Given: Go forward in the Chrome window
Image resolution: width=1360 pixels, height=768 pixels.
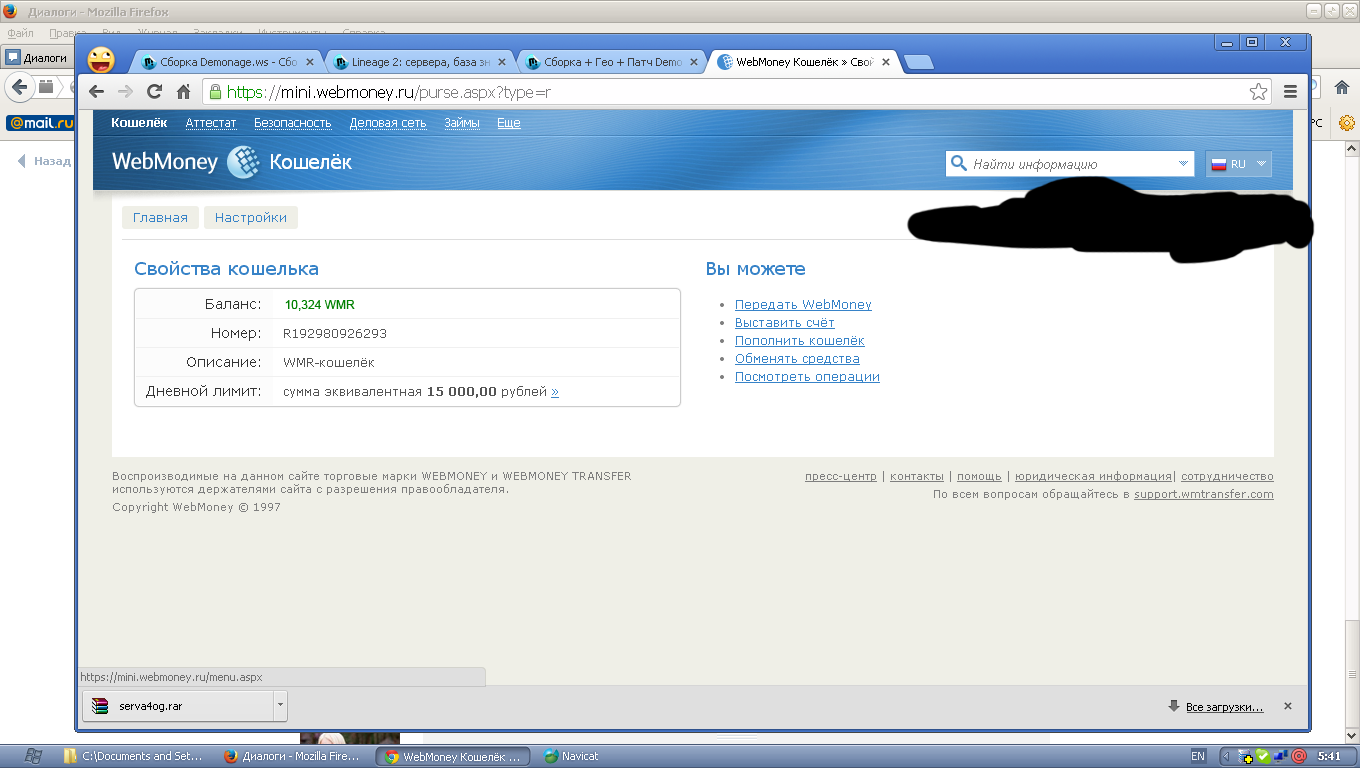Looking at the screenshot, I should (125, 92).
